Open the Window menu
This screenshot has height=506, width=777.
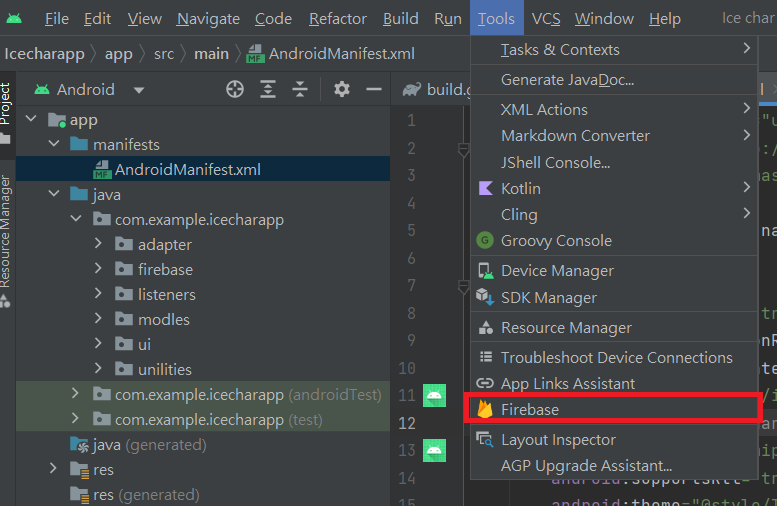coord(604,19)
